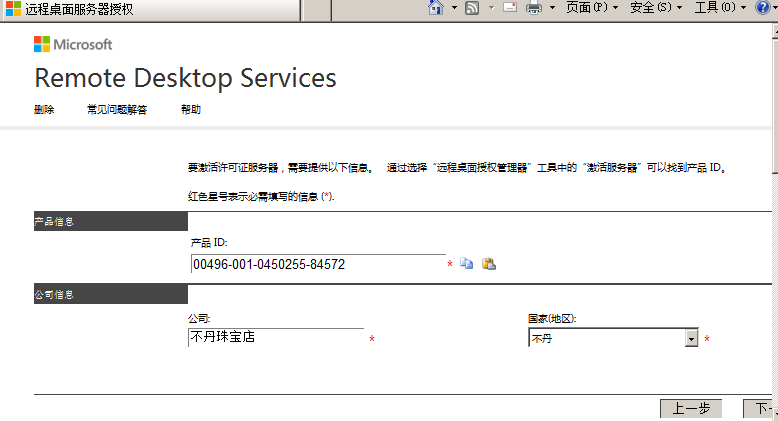Open the 常见问题解答 FAQ link
This screenshot has width=778, height=421.
[x=117, y=110]
